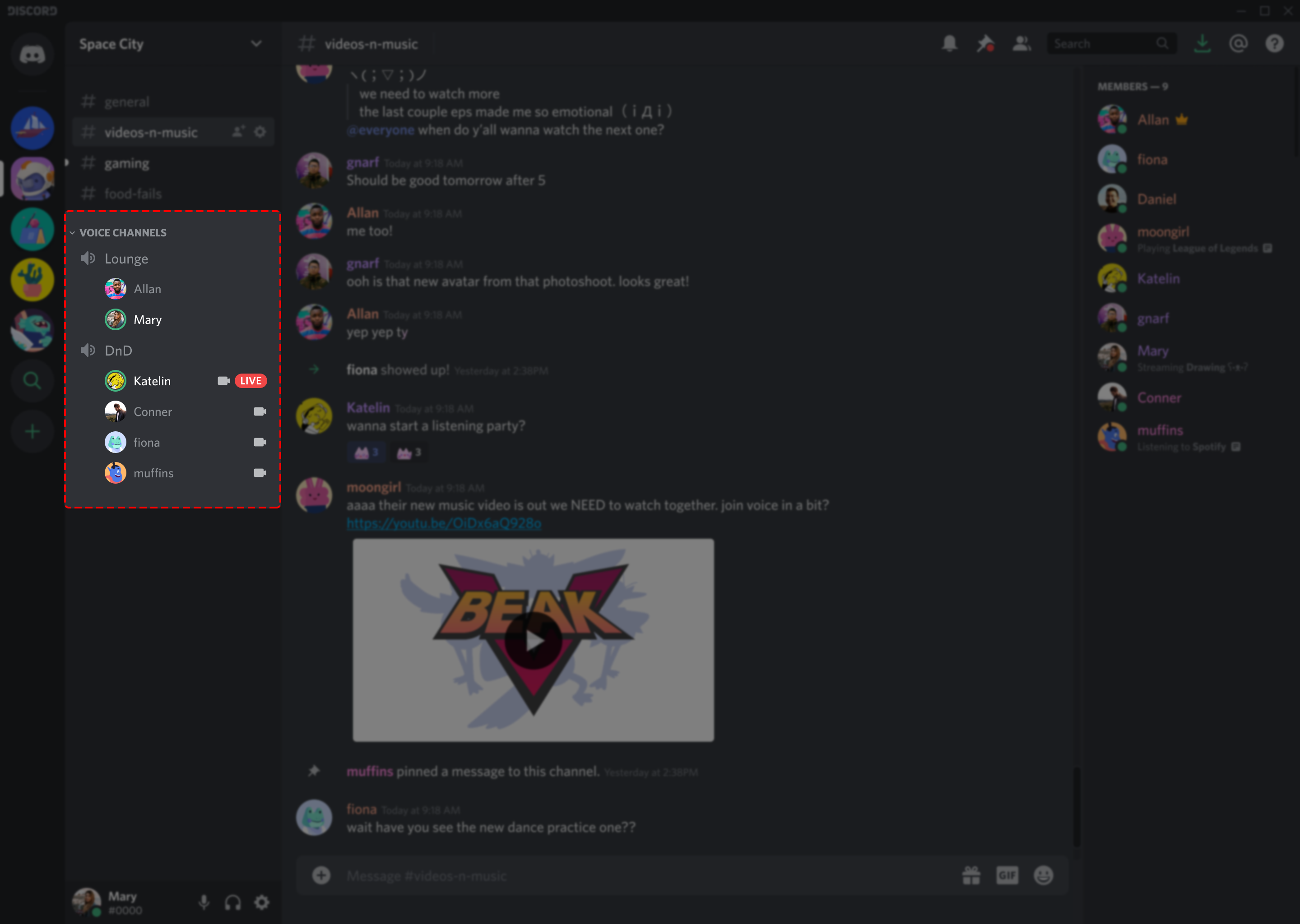Collapse the Lounge voice channel
Image resolution: width=1300 pixels, height=924 pixels.
[x=126, y=258]
